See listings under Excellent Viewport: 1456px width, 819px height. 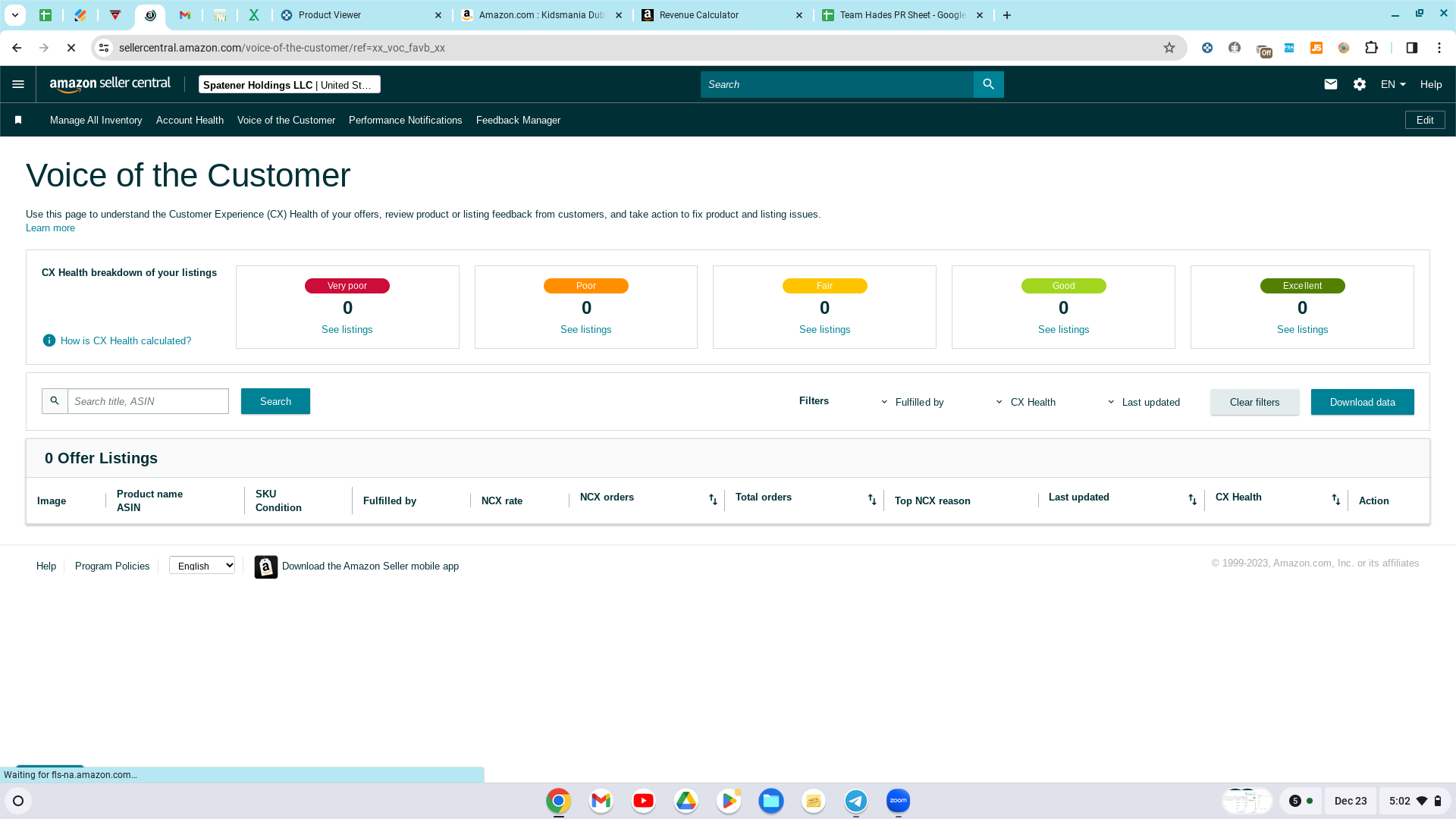1303,330
